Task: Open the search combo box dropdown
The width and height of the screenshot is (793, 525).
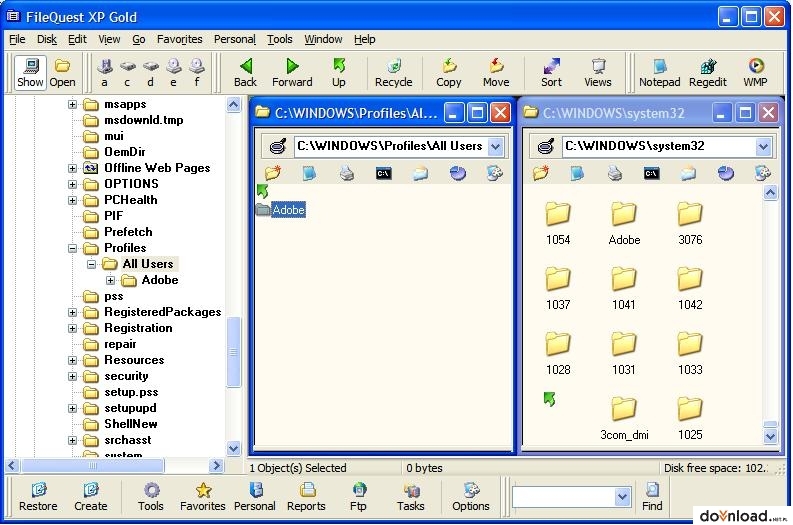Action: tap(623, 497)
